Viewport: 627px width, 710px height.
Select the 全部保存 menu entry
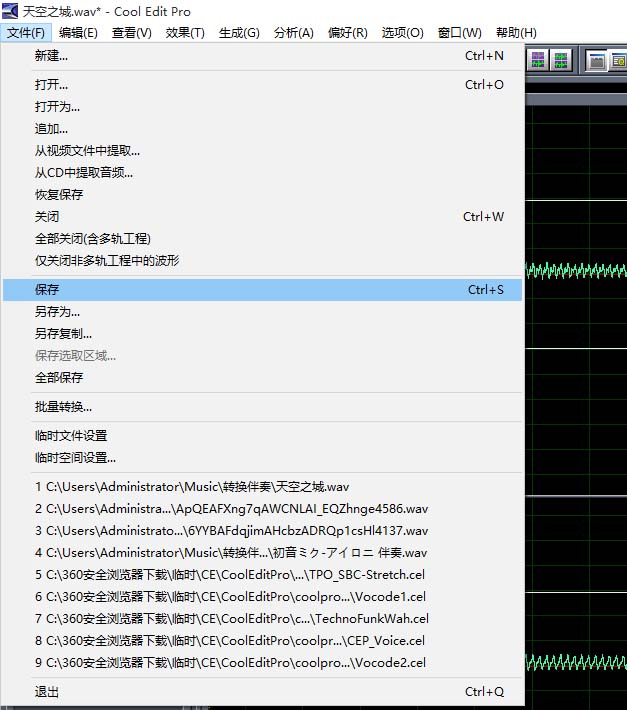click(x=262, y=378)
